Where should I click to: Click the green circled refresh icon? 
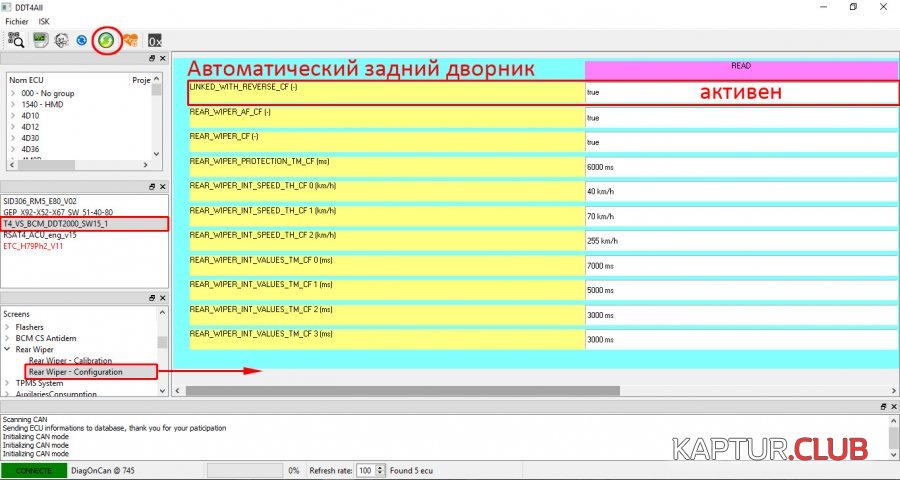pyautogui.click(x=105, y=41)
